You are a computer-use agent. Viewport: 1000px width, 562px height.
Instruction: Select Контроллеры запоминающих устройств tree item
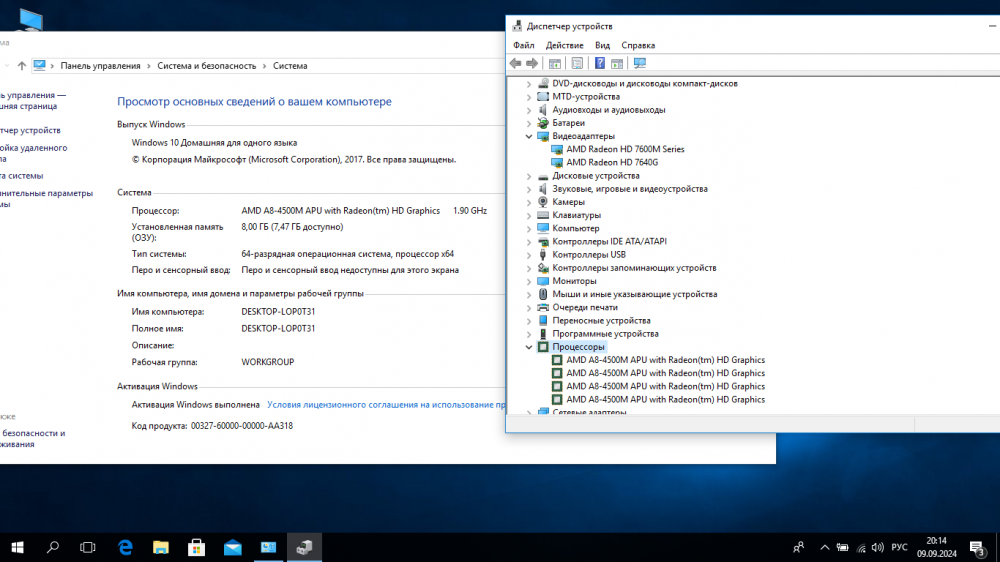point(634,268)
